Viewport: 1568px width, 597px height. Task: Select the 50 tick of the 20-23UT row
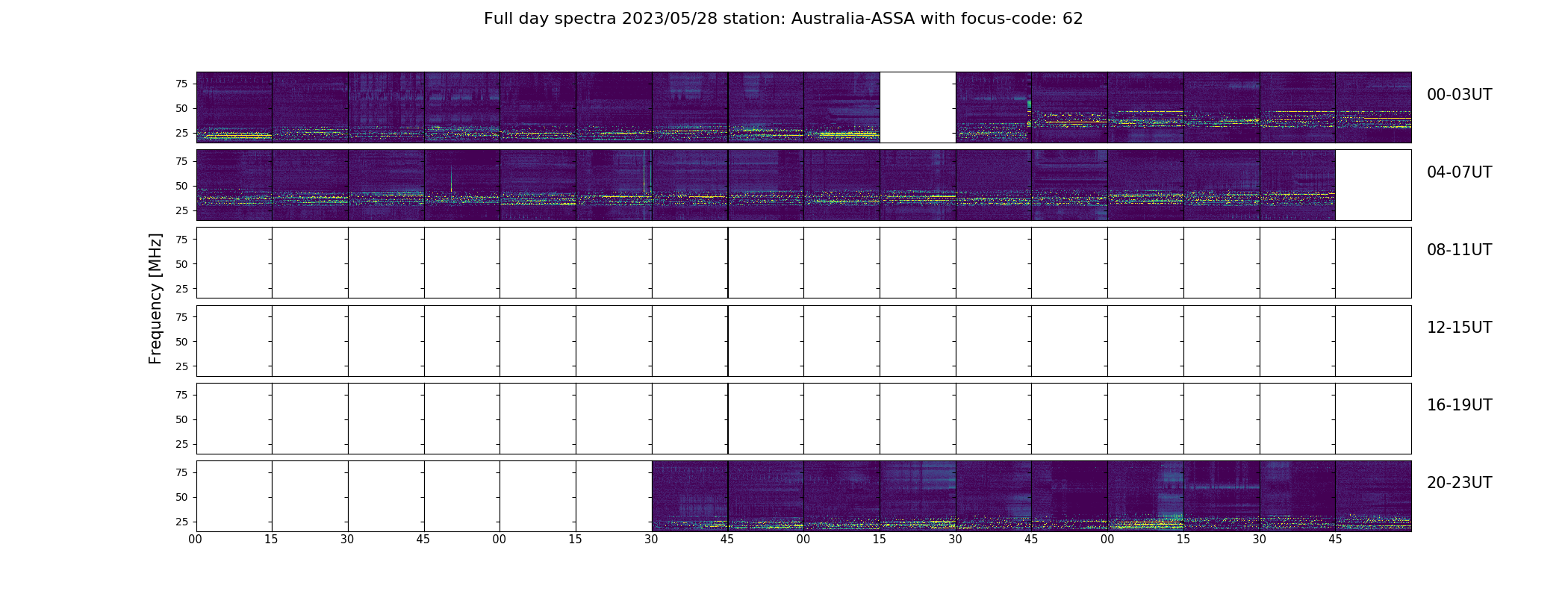tap(181, 497)
